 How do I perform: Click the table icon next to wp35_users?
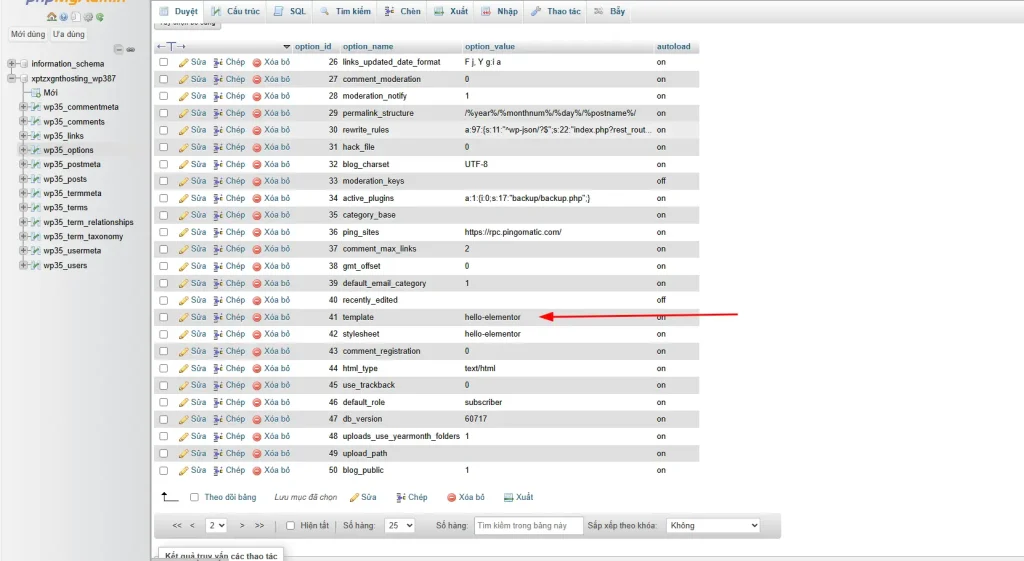[37, 265]
